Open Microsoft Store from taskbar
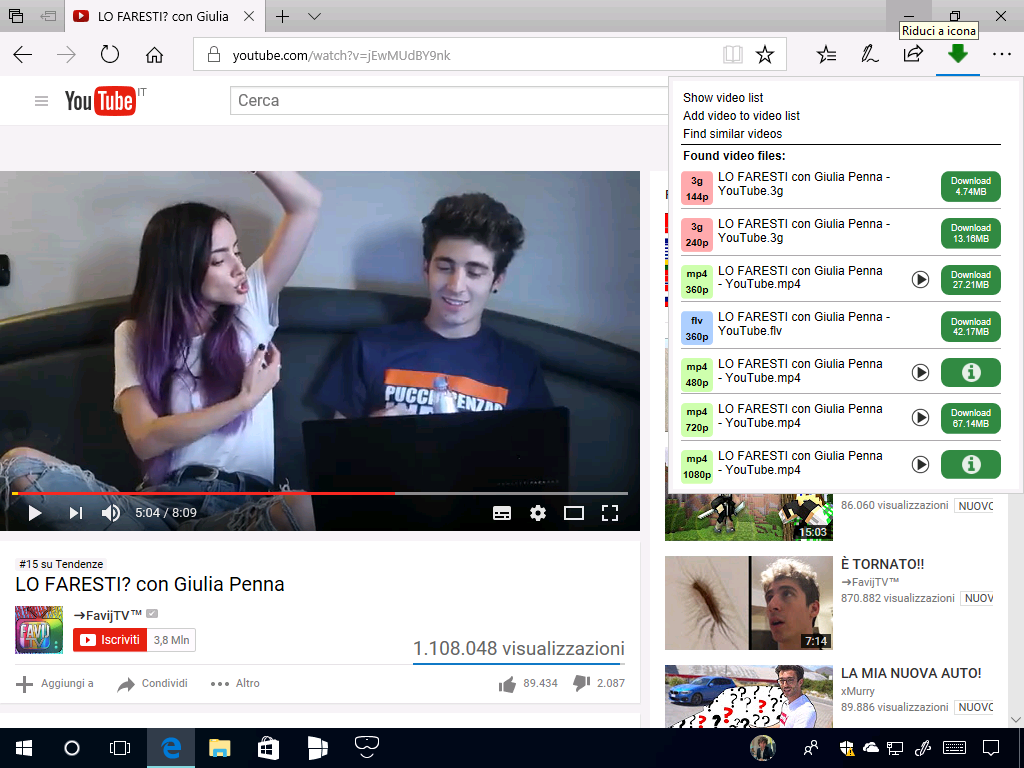1024x768 pixels. point(268,748)
